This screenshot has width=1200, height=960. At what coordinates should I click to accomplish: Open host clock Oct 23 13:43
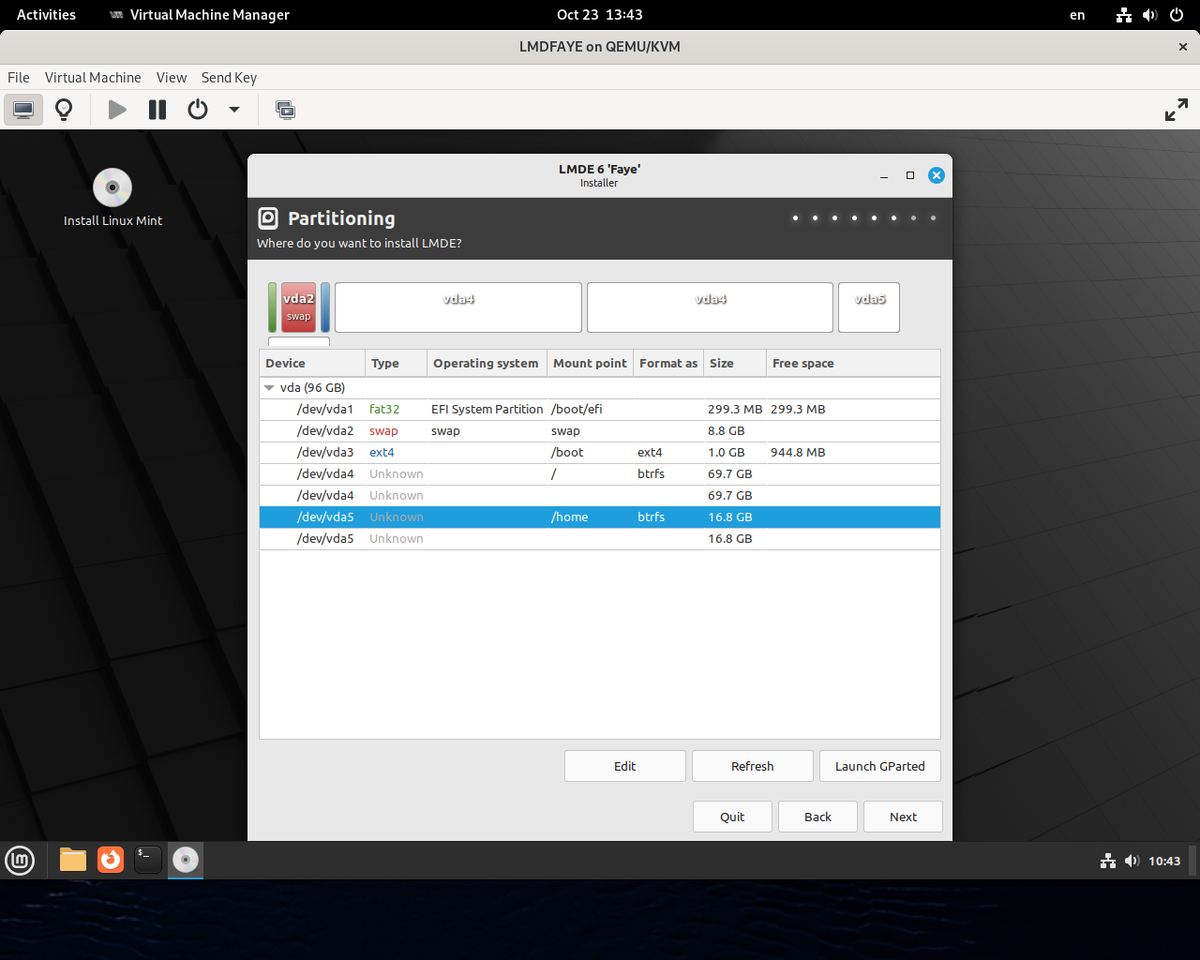coord(600,15)
